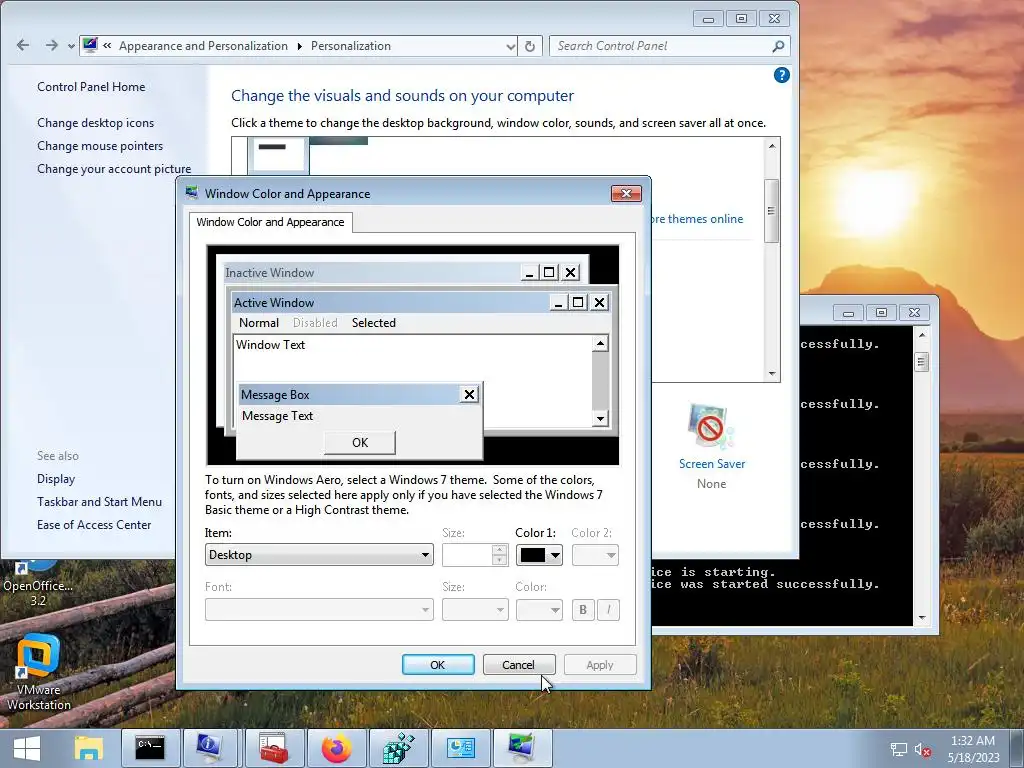This screenshot has width=1024, height=768.
Task: Click the Italic font style button
Action: pyautogui.click(x=609, y=609)
